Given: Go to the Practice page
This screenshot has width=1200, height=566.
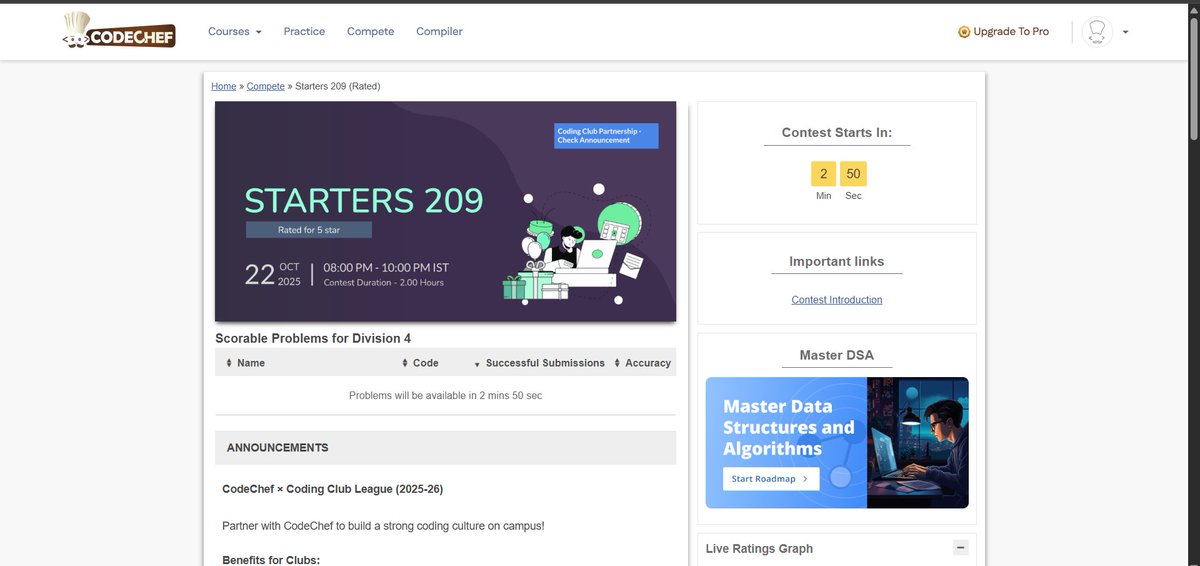Looking at the screenshot, I should [304, 31].
